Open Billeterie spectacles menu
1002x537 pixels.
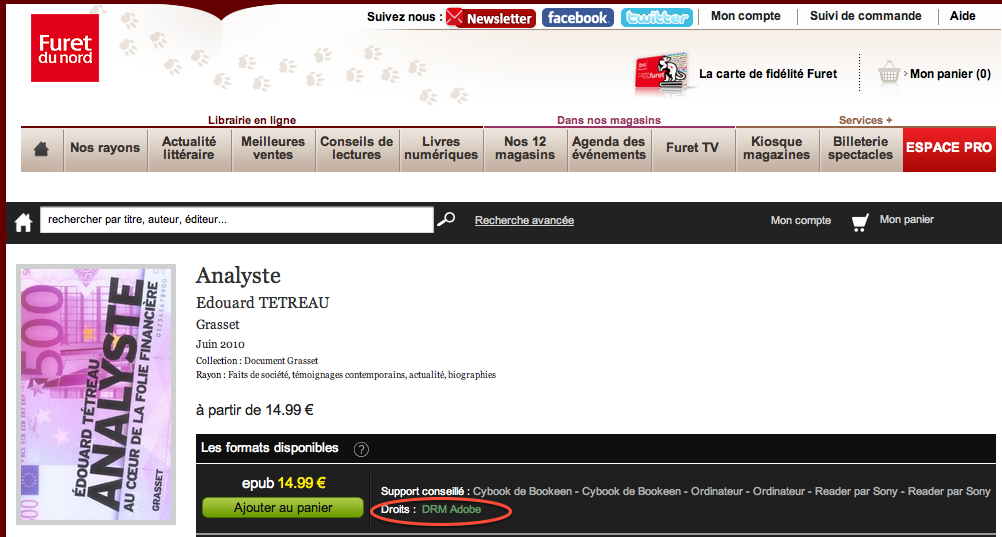pos(861,150)
